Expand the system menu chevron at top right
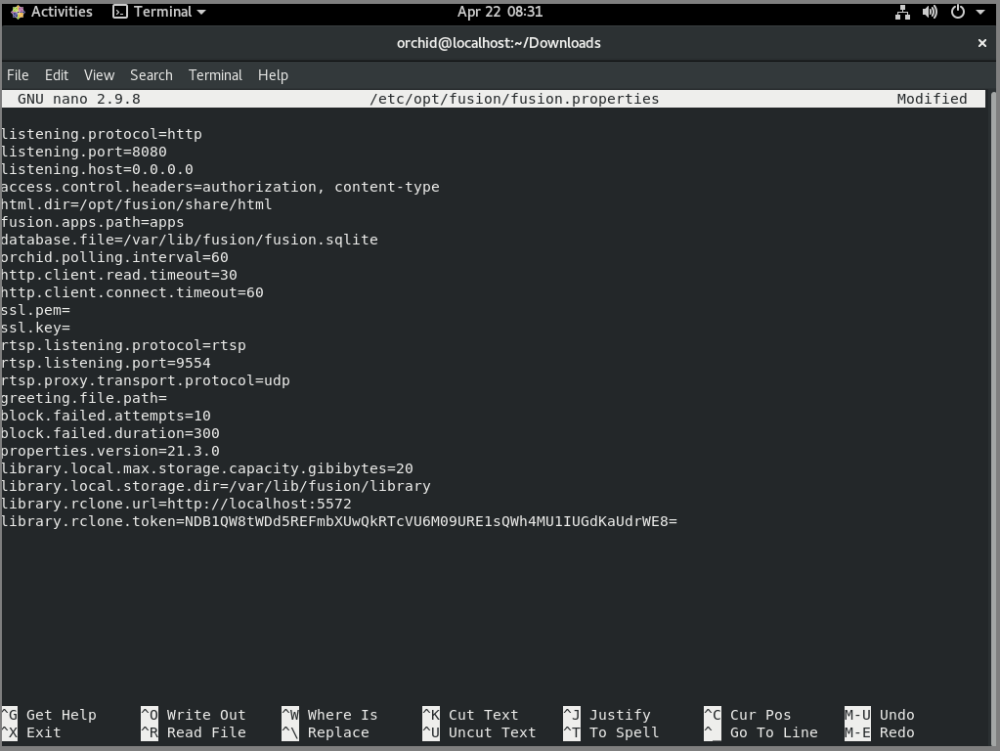Screen dimensions: 1000x751 (978, 12)
